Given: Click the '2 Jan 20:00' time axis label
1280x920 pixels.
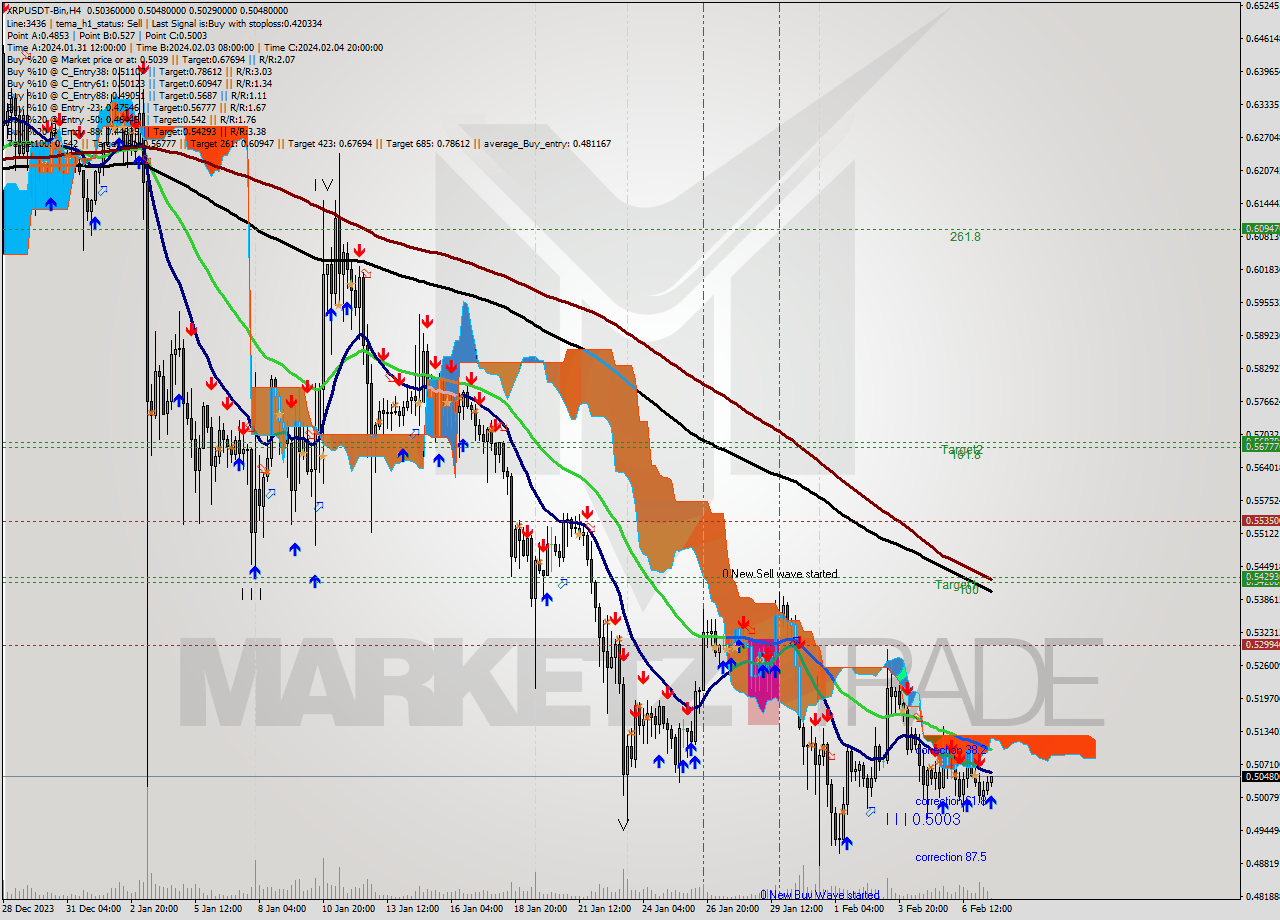Looking at the screenshot, I should pos(152,909).
